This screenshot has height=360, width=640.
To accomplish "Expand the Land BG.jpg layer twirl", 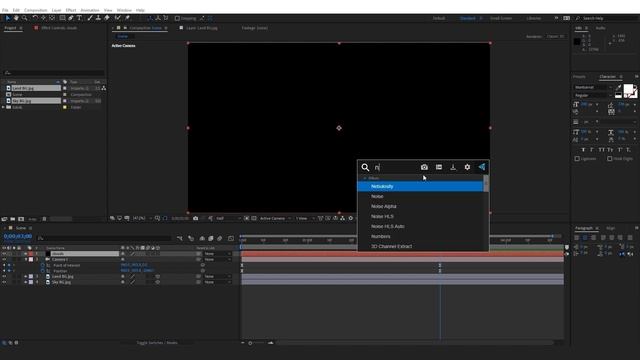I will click(25, 277).
